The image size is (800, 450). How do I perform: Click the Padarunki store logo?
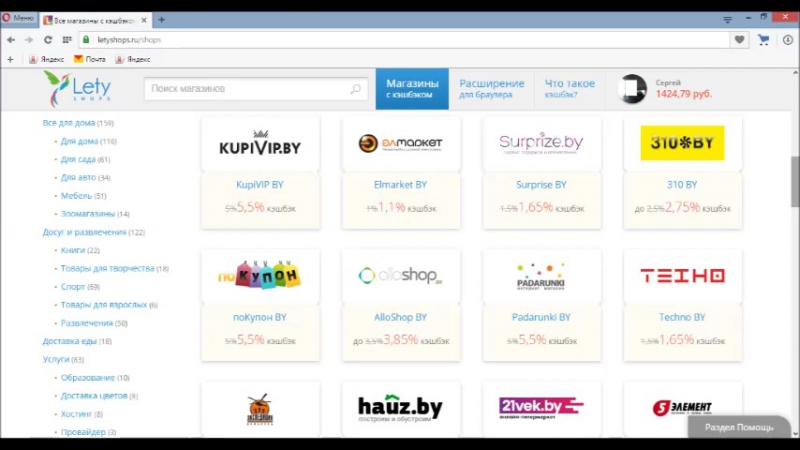pos(541,277)
